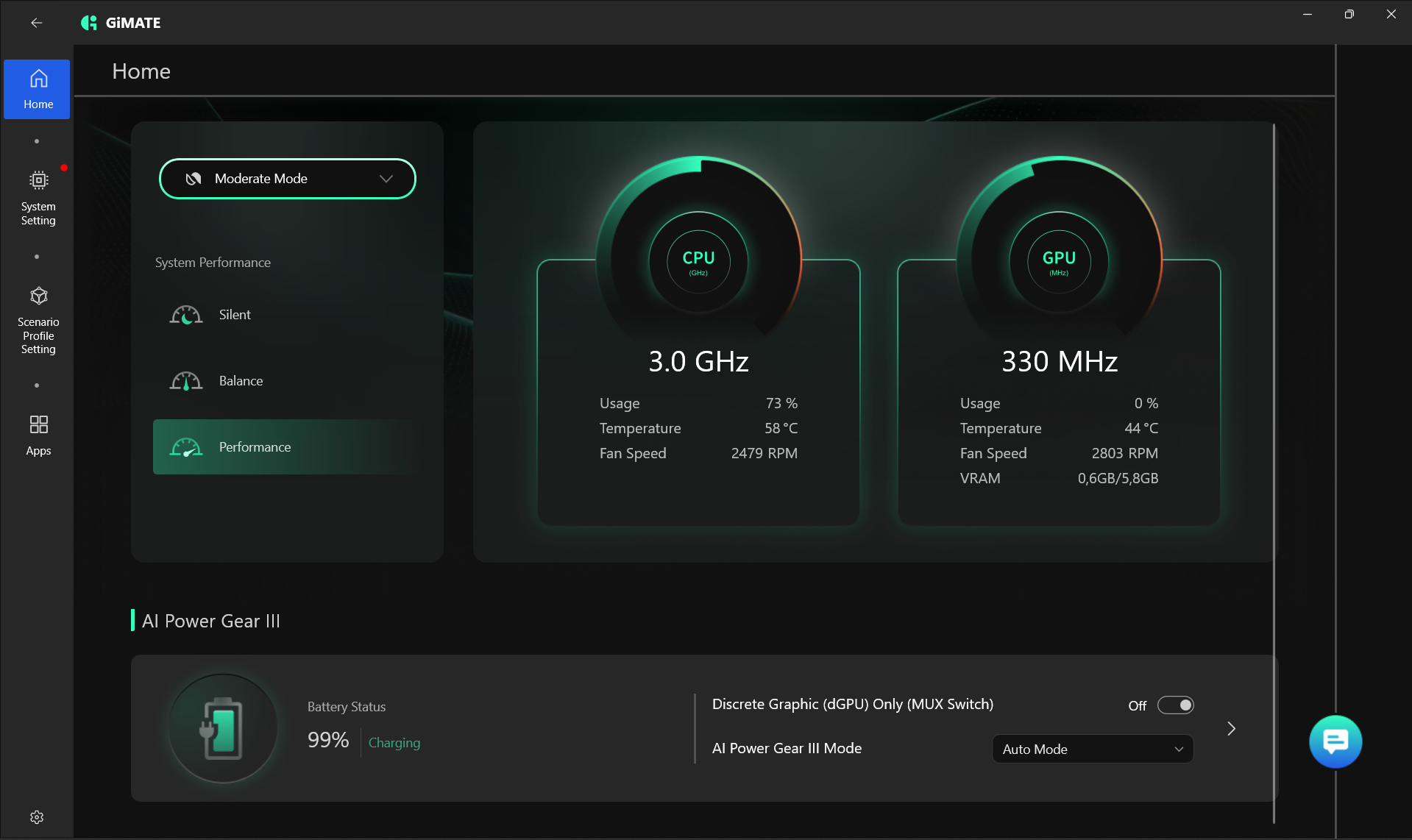The image size is (1412, 840).
Task: Click the right chevron in AI Power Gear panel
Action: (1231, 728)
